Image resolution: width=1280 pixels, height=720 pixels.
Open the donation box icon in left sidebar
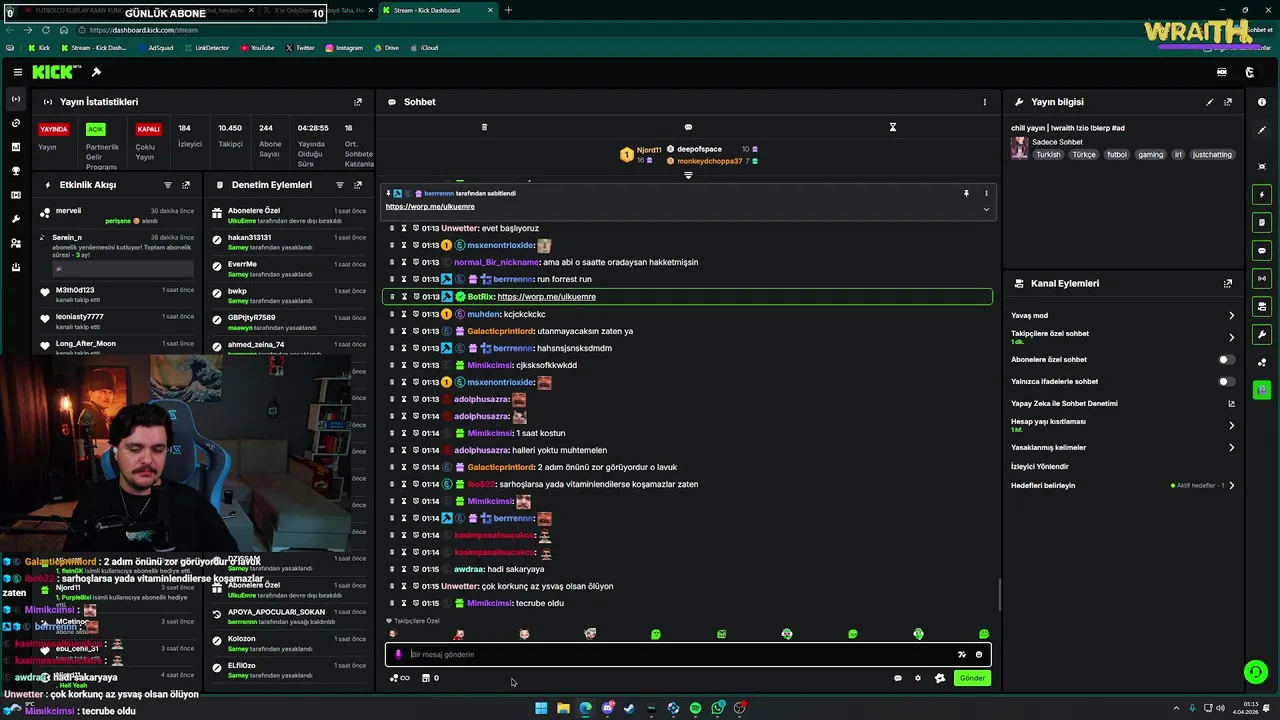tap(15, 267)
